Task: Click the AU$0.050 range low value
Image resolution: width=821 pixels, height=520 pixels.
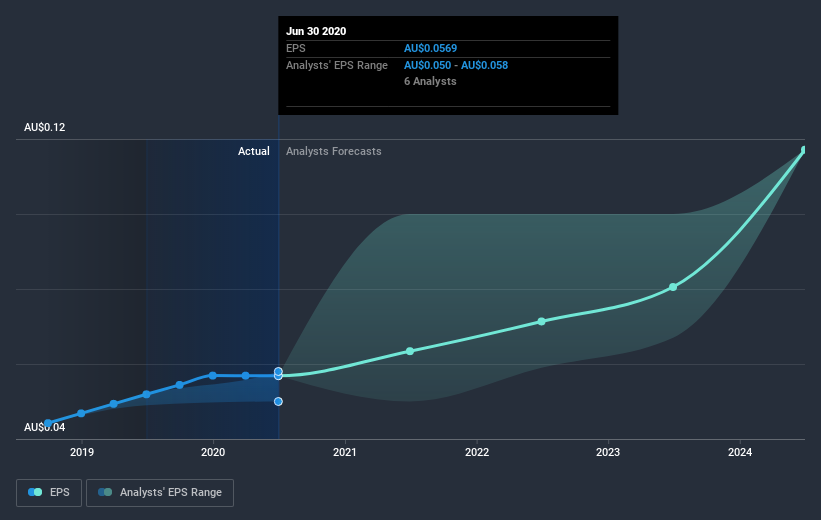Action: click(427, 65)
